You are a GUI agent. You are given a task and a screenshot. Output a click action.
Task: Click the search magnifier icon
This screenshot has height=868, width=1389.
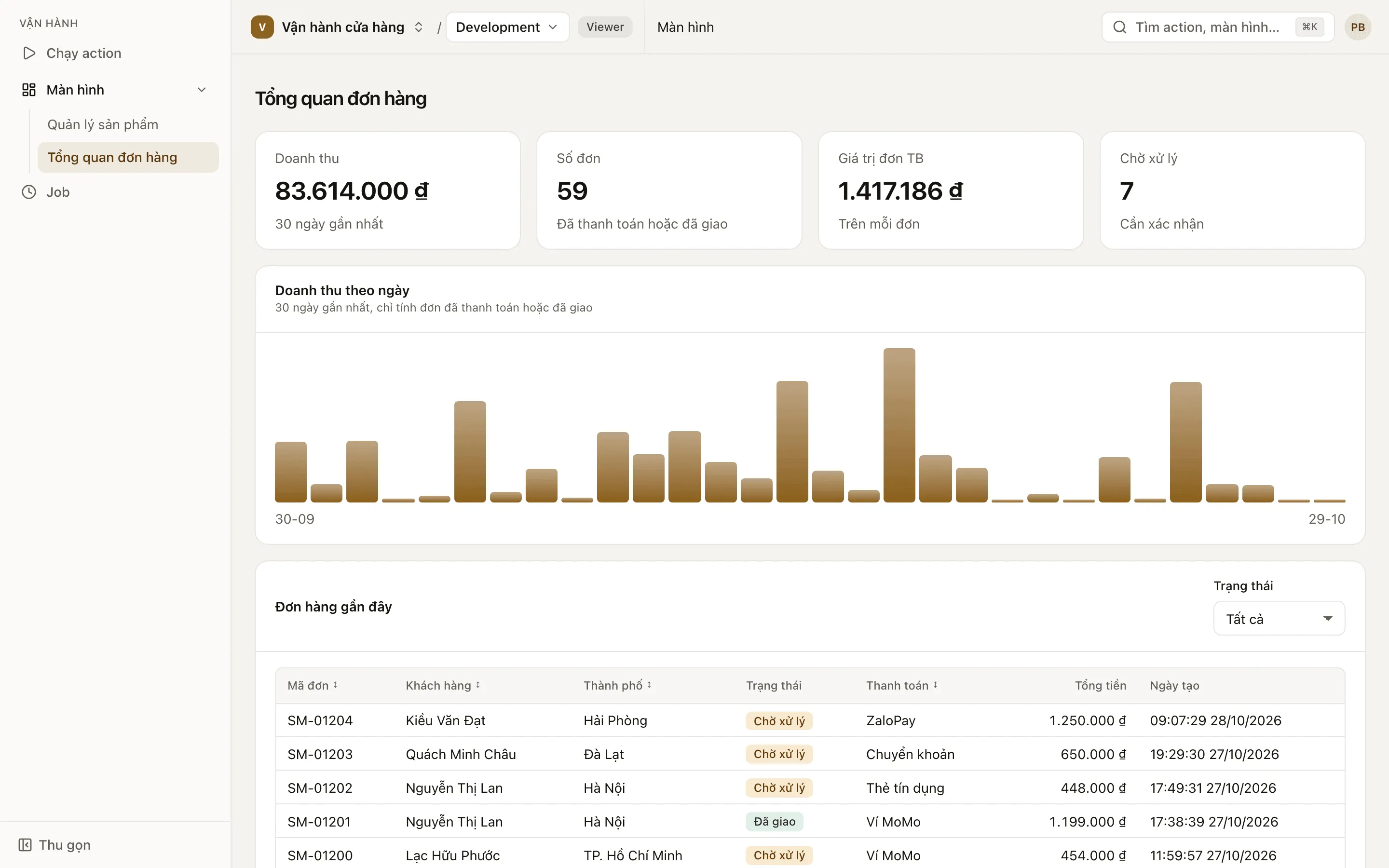(1119, 27)
